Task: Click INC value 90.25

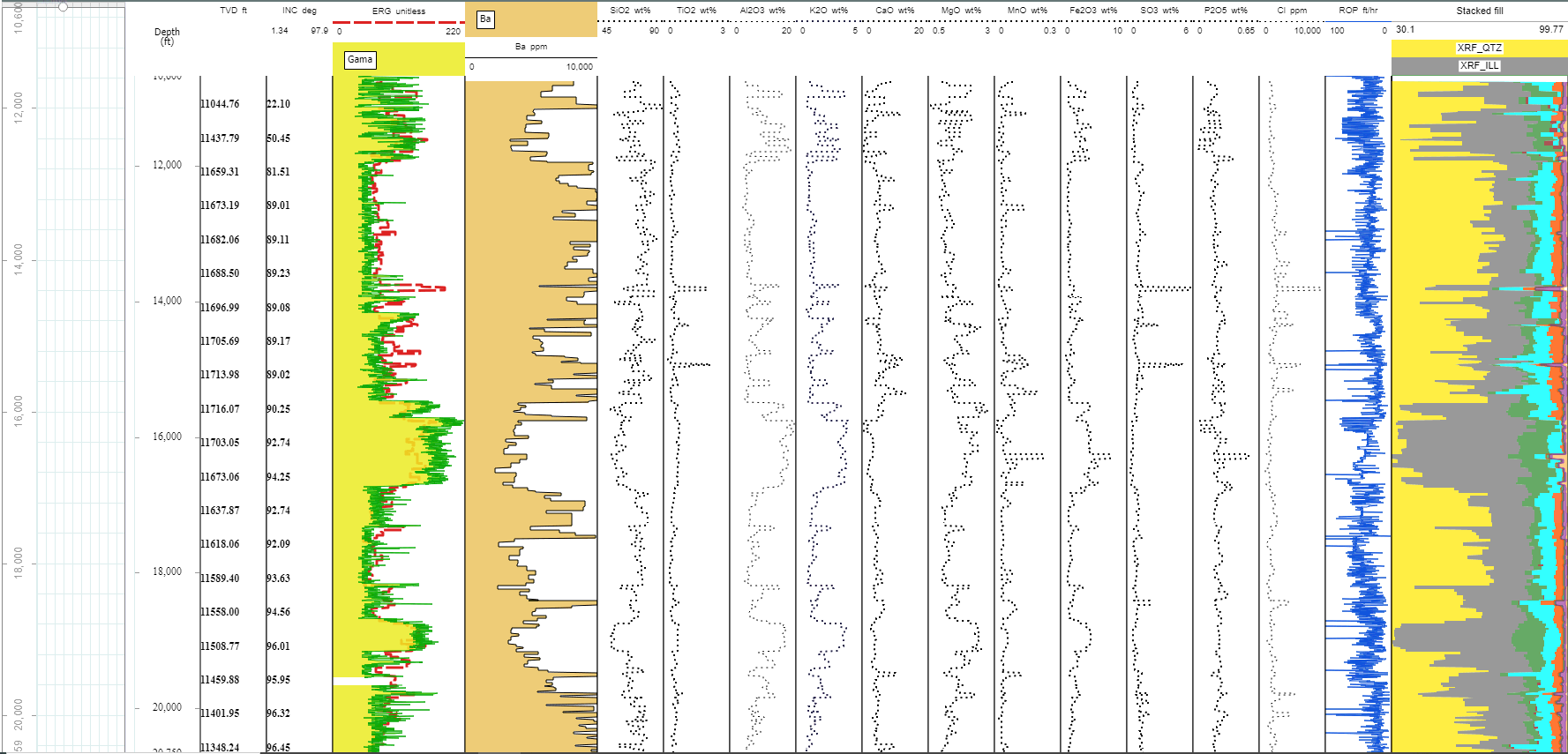Action: coord(278,409)
